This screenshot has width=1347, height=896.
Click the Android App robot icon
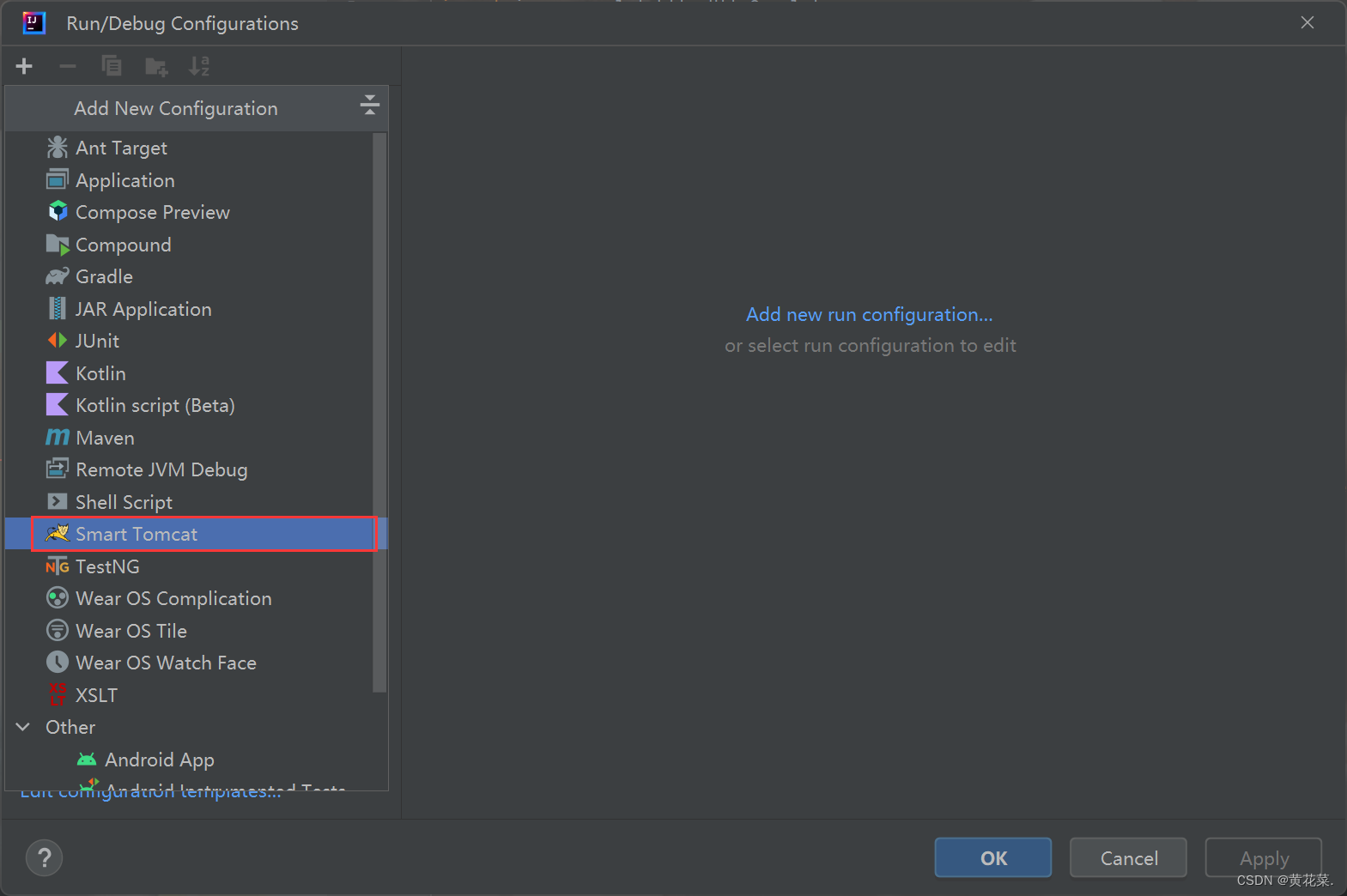point(87,760)
